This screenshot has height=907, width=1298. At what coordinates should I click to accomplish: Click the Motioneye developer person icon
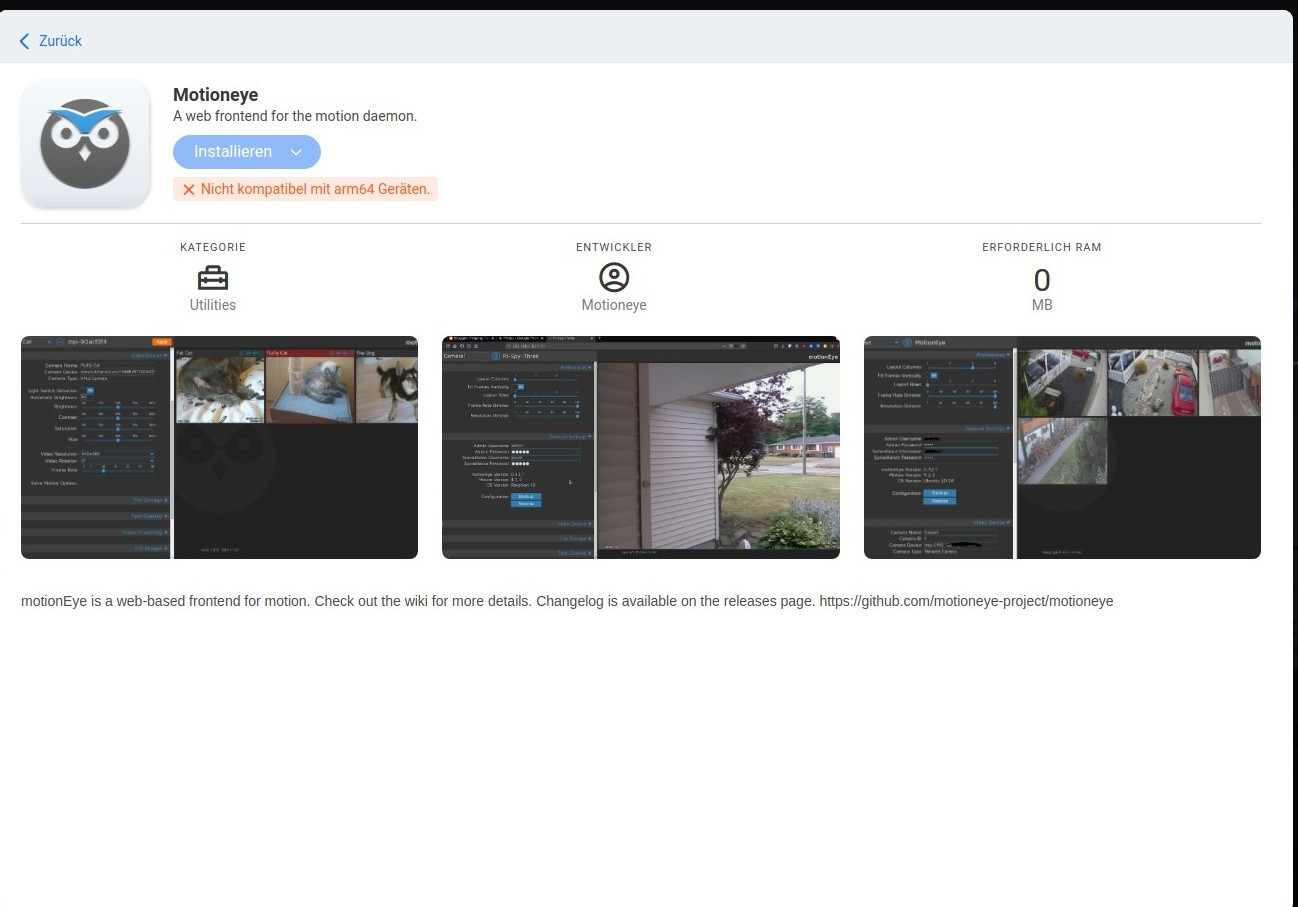(614, 277)
